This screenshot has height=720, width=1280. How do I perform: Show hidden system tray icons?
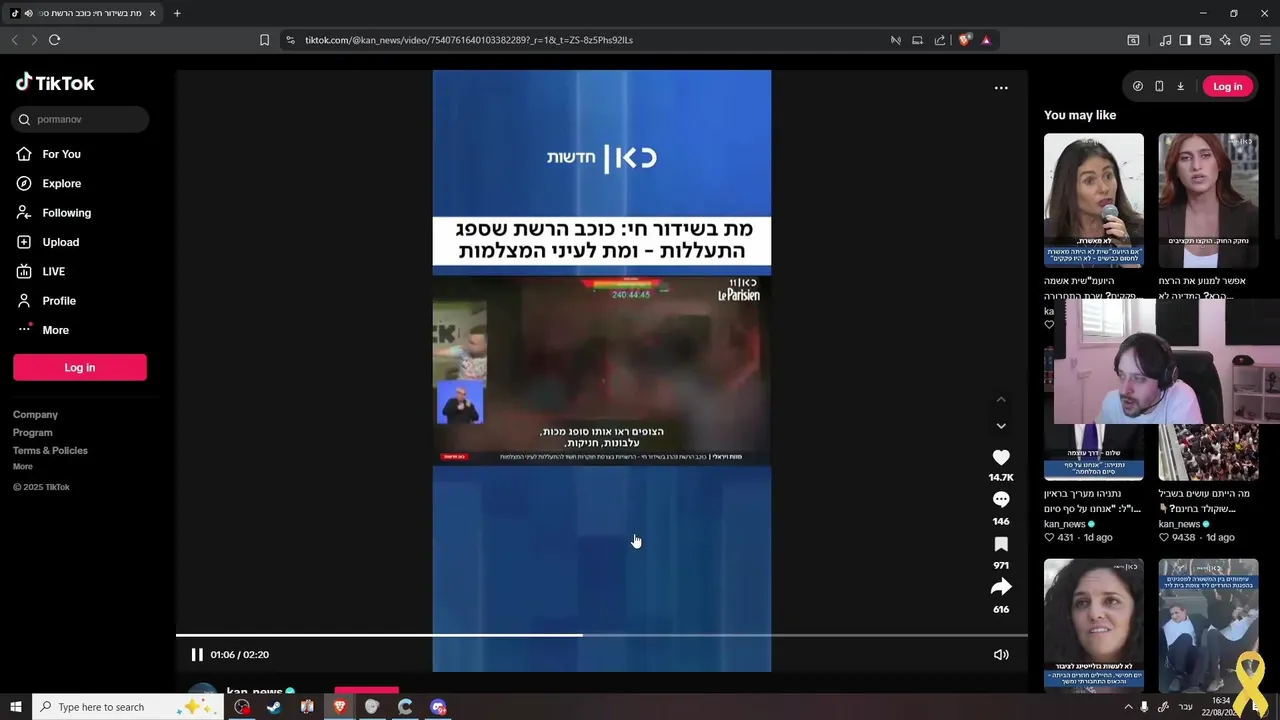click(1128, 707)
